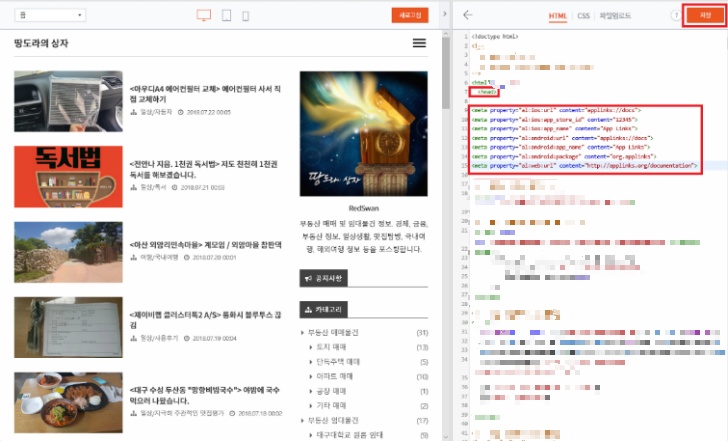Screen dimensions: 728x441
Task: Switch preview to tablet view
Action: pyautogui.click(x=226, y=16)
